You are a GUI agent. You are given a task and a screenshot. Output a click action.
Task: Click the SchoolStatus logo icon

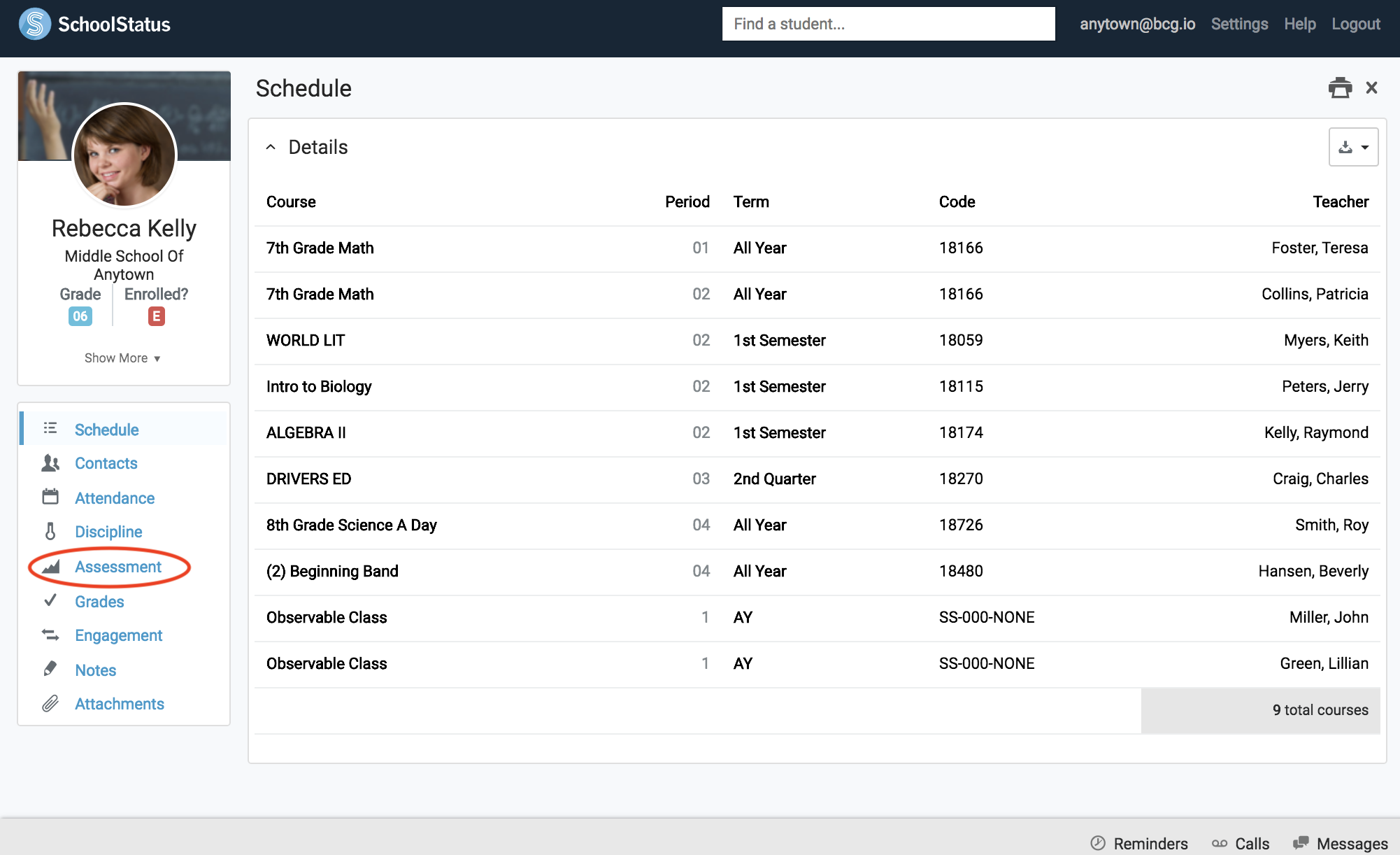tap(35, 24)
